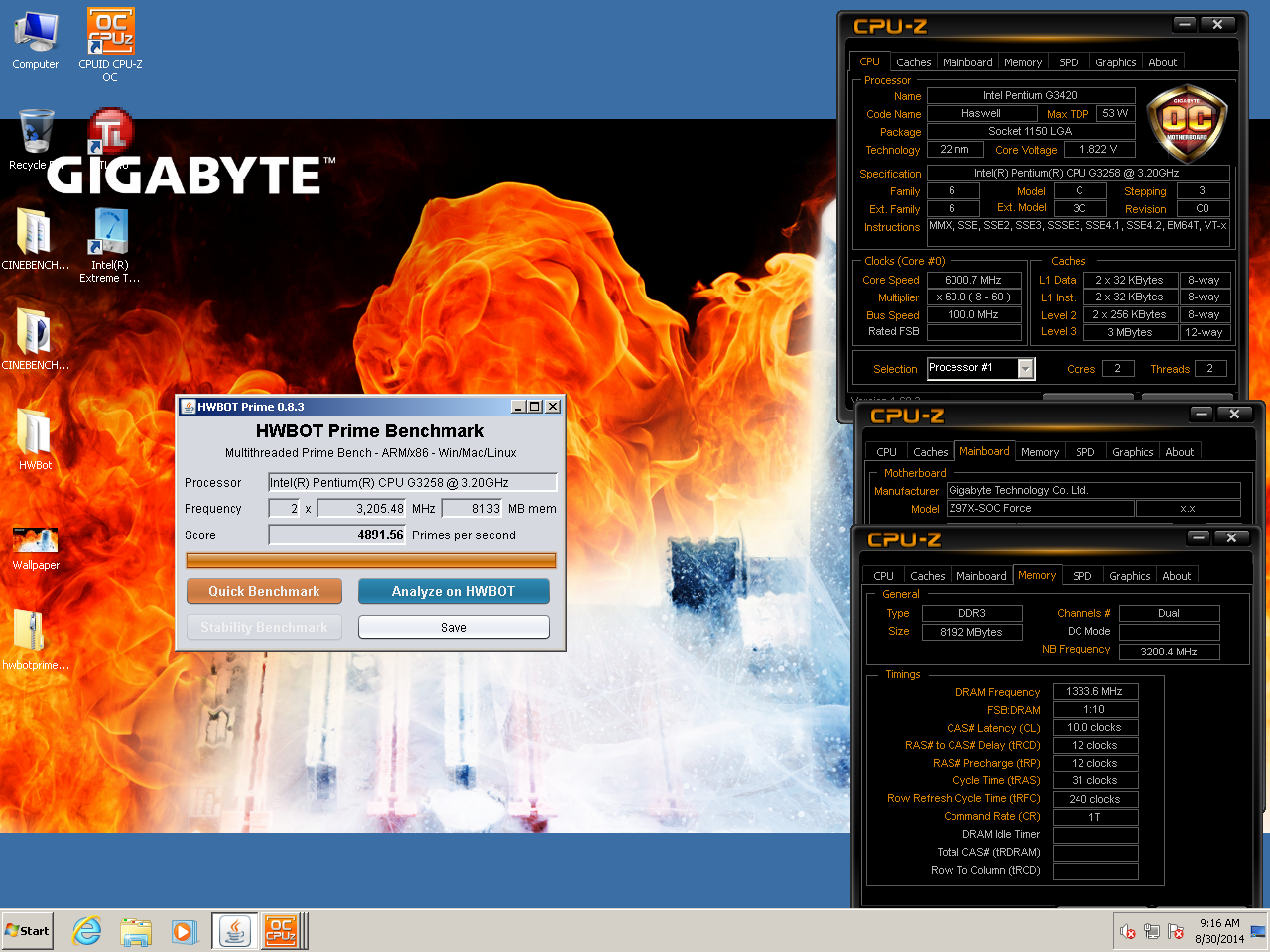Close the Memory CPU-Z window
Viewport: 1270px width, 952px height.
[1231, 537]
